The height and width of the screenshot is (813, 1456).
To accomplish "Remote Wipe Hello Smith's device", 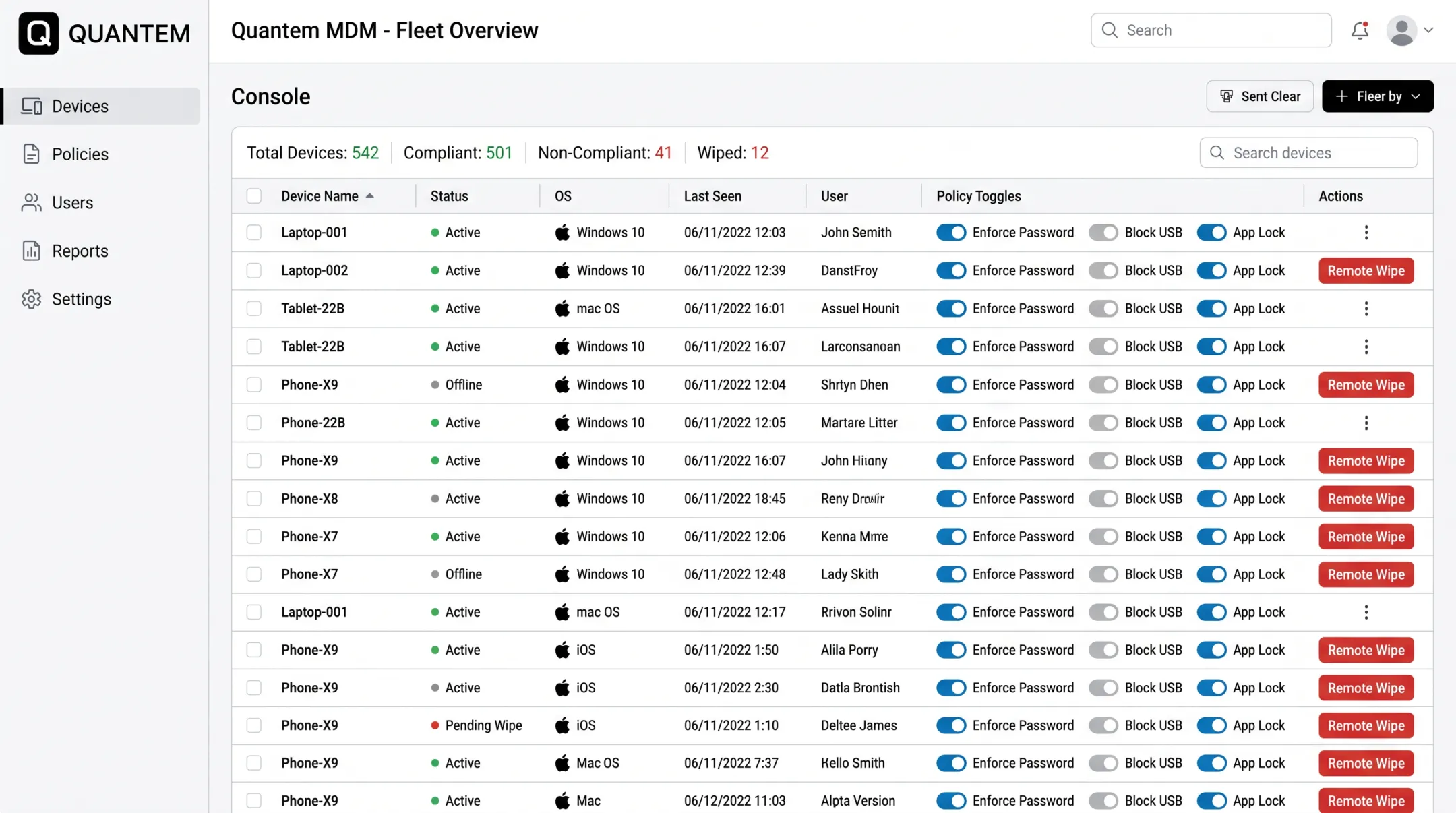I will [x=1366, y=763].
